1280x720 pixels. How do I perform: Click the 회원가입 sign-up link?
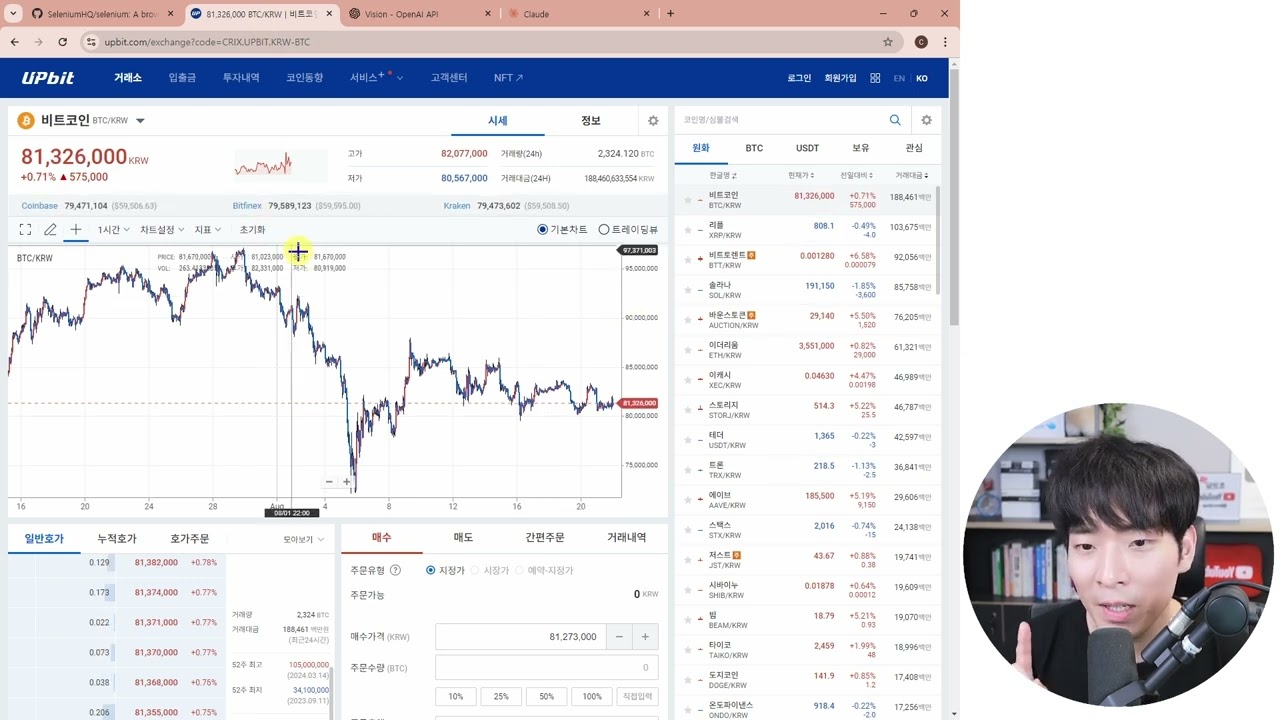click(x=840, y=78)
